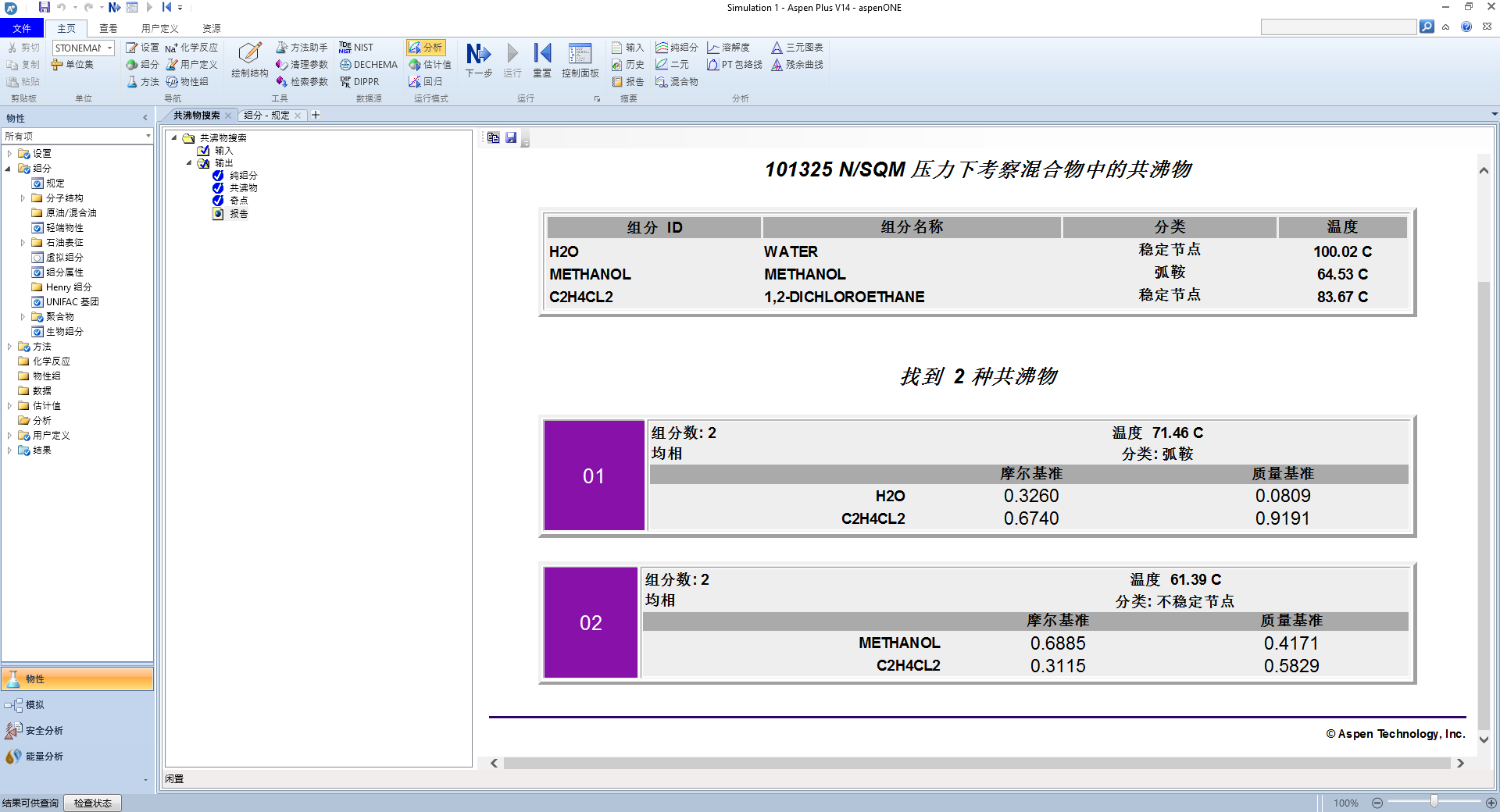Screen dimensions: 1500x812
Task: Switch to the 查看 ribbon tab
Action: (x=108, y=28)
